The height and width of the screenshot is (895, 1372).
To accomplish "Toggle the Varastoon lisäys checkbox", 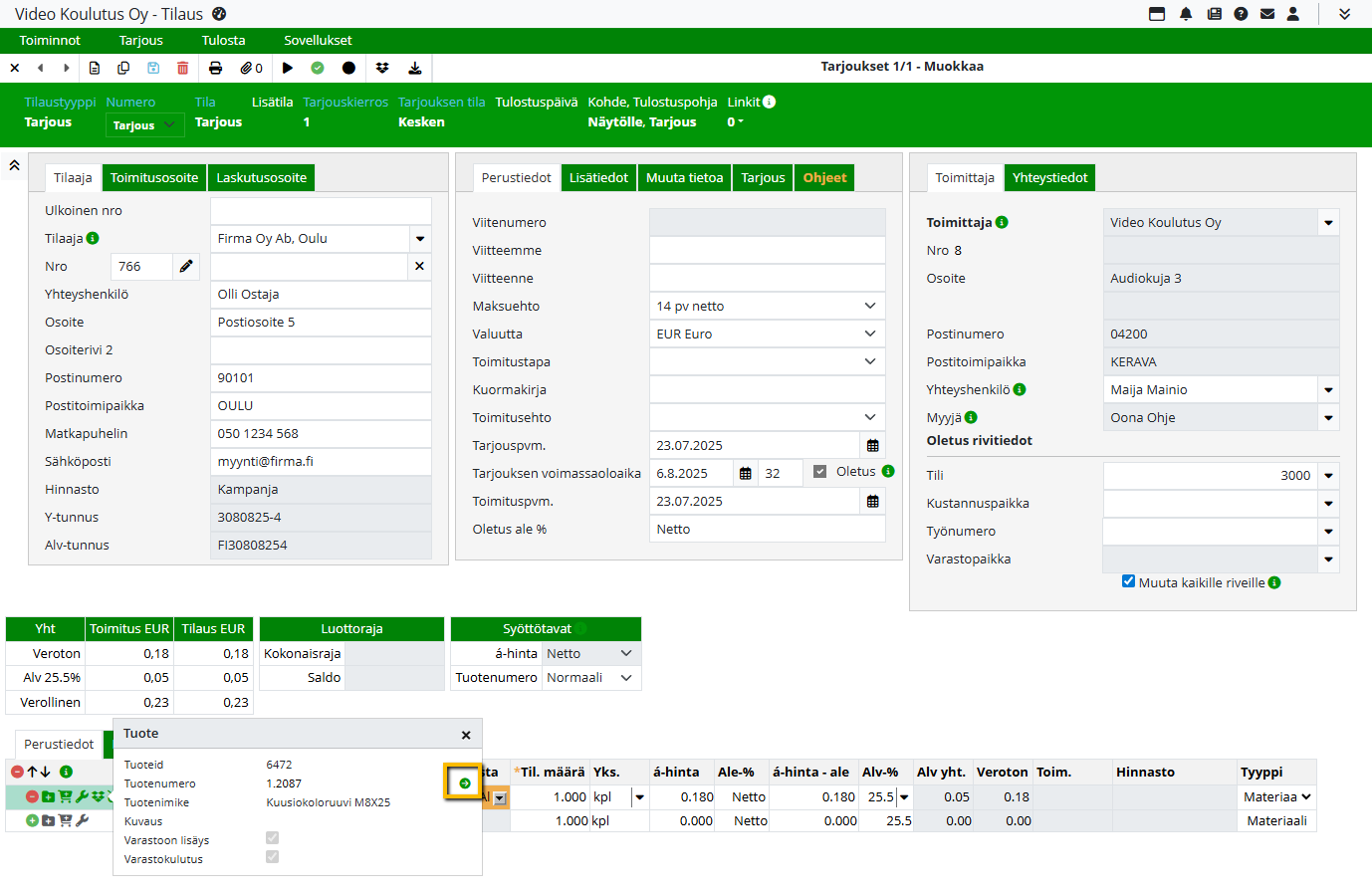I will point(273,838).
